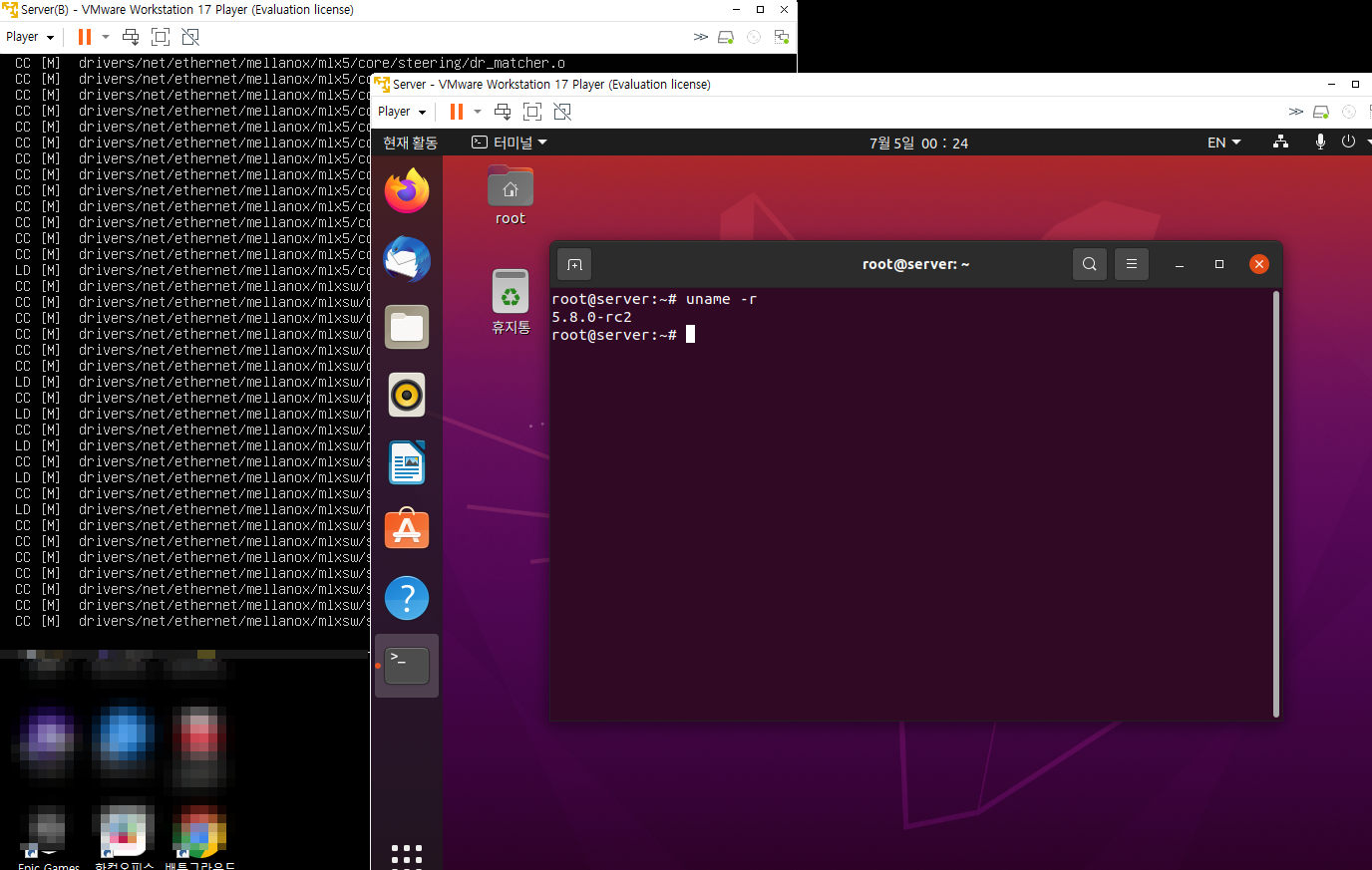The image size is (1372, 870).
Task: Enter full screen in the Server(B) window
Action: [x=161, y=37]
